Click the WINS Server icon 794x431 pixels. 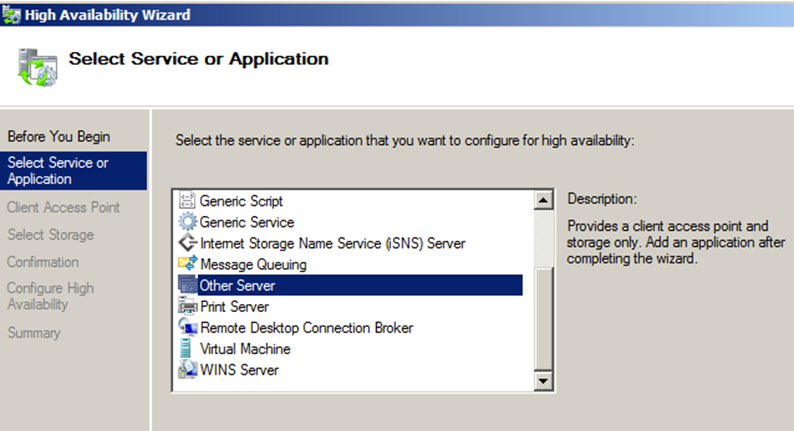[187, 370]
